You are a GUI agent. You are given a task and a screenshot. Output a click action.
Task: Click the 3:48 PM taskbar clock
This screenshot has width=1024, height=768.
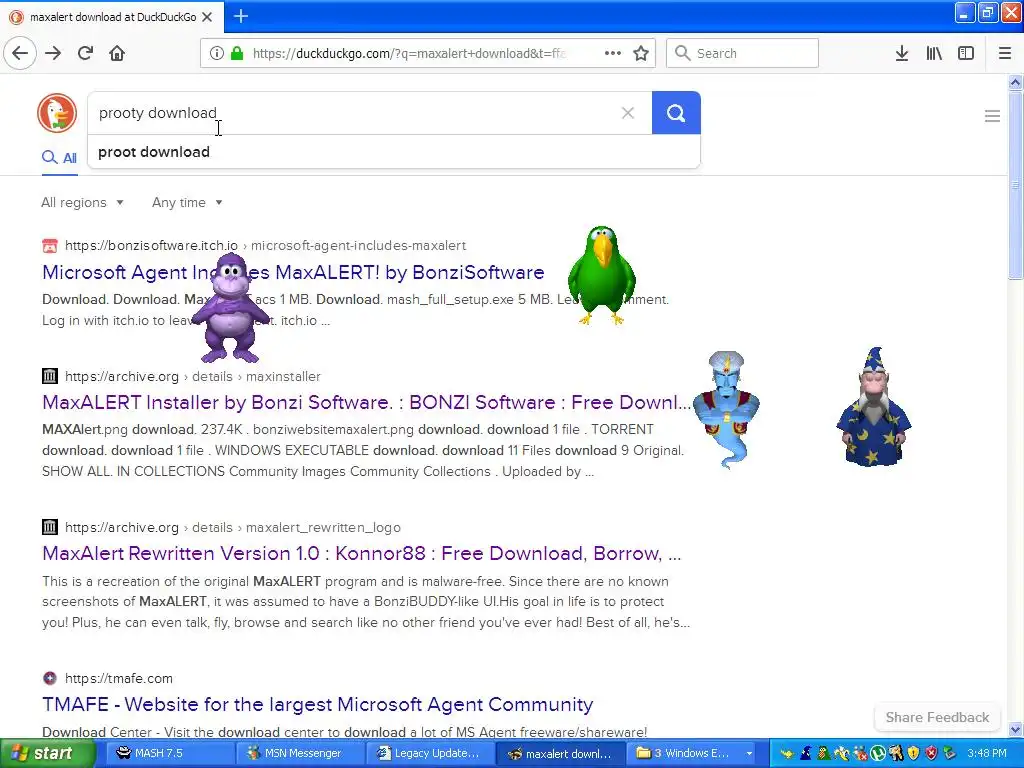coord(987,753)
